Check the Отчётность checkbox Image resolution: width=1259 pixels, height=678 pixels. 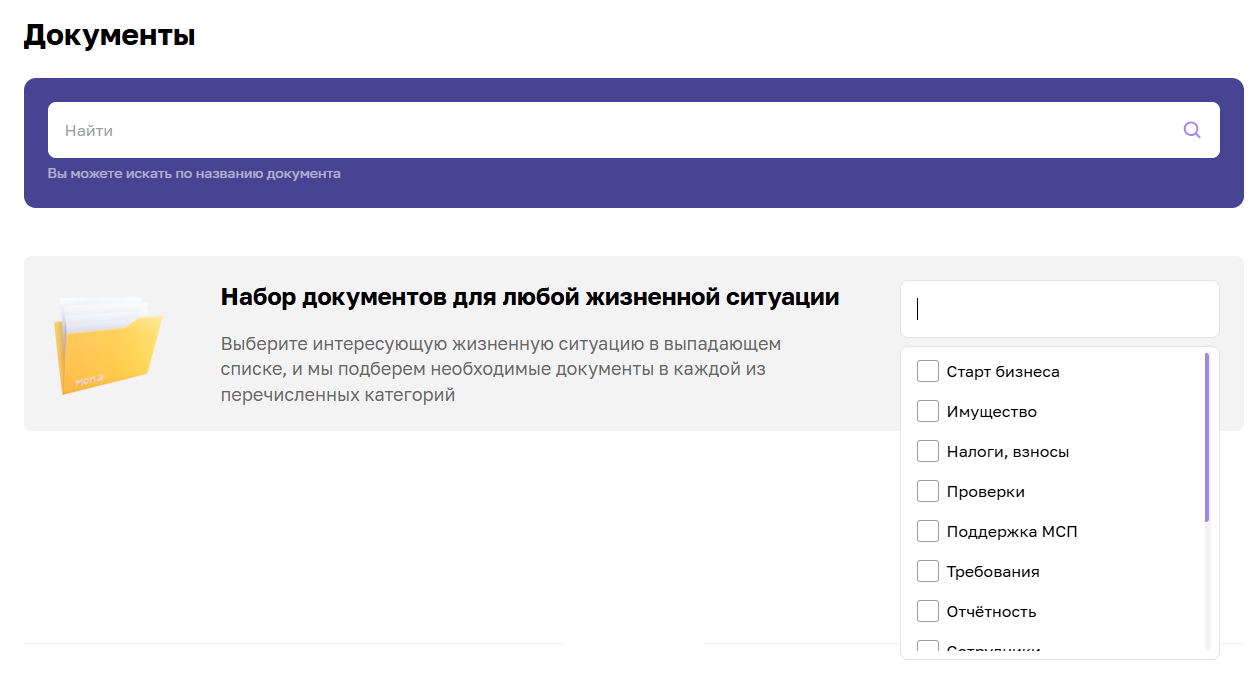point(928,611)
